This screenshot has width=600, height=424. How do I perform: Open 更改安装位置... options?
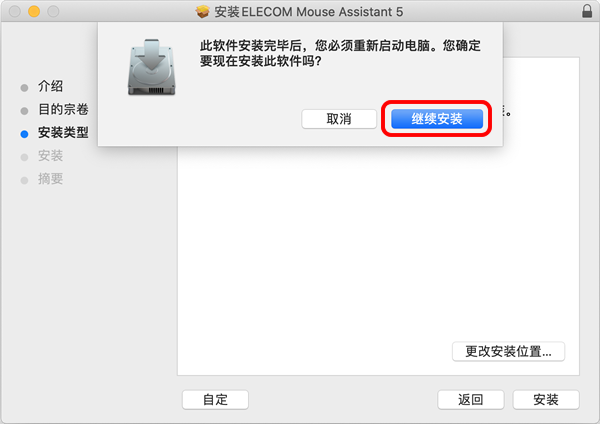coord(508,351)
